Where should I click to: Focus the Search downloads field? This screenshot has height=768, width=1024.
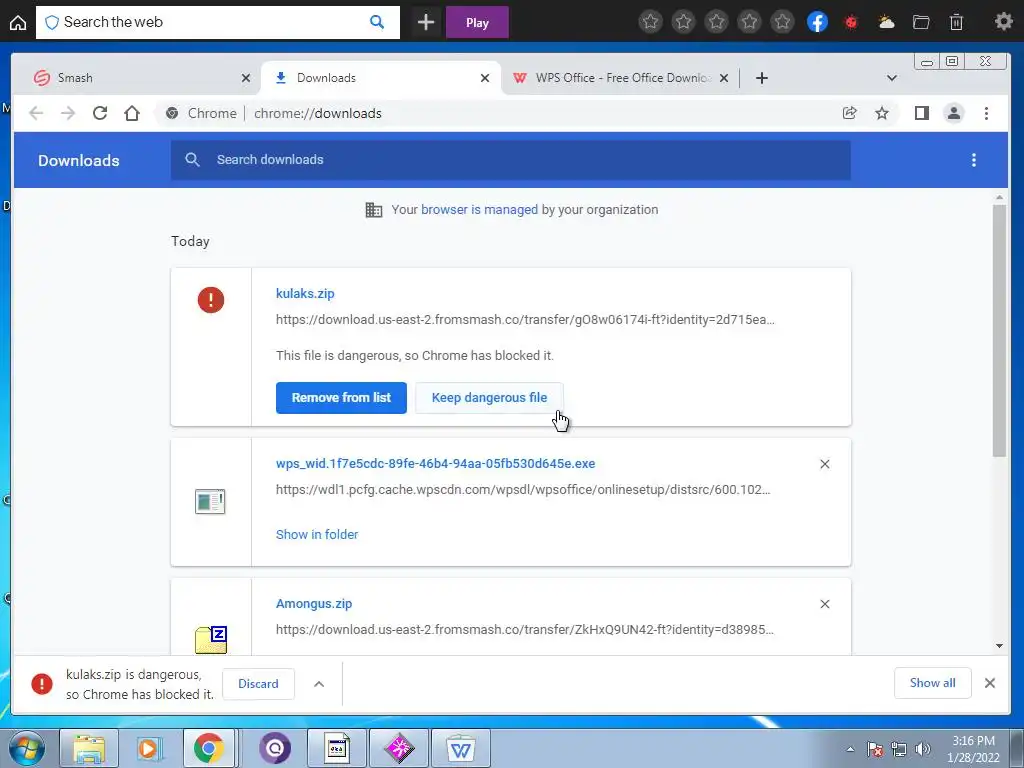pyautogui.click(x=511, y=160)
